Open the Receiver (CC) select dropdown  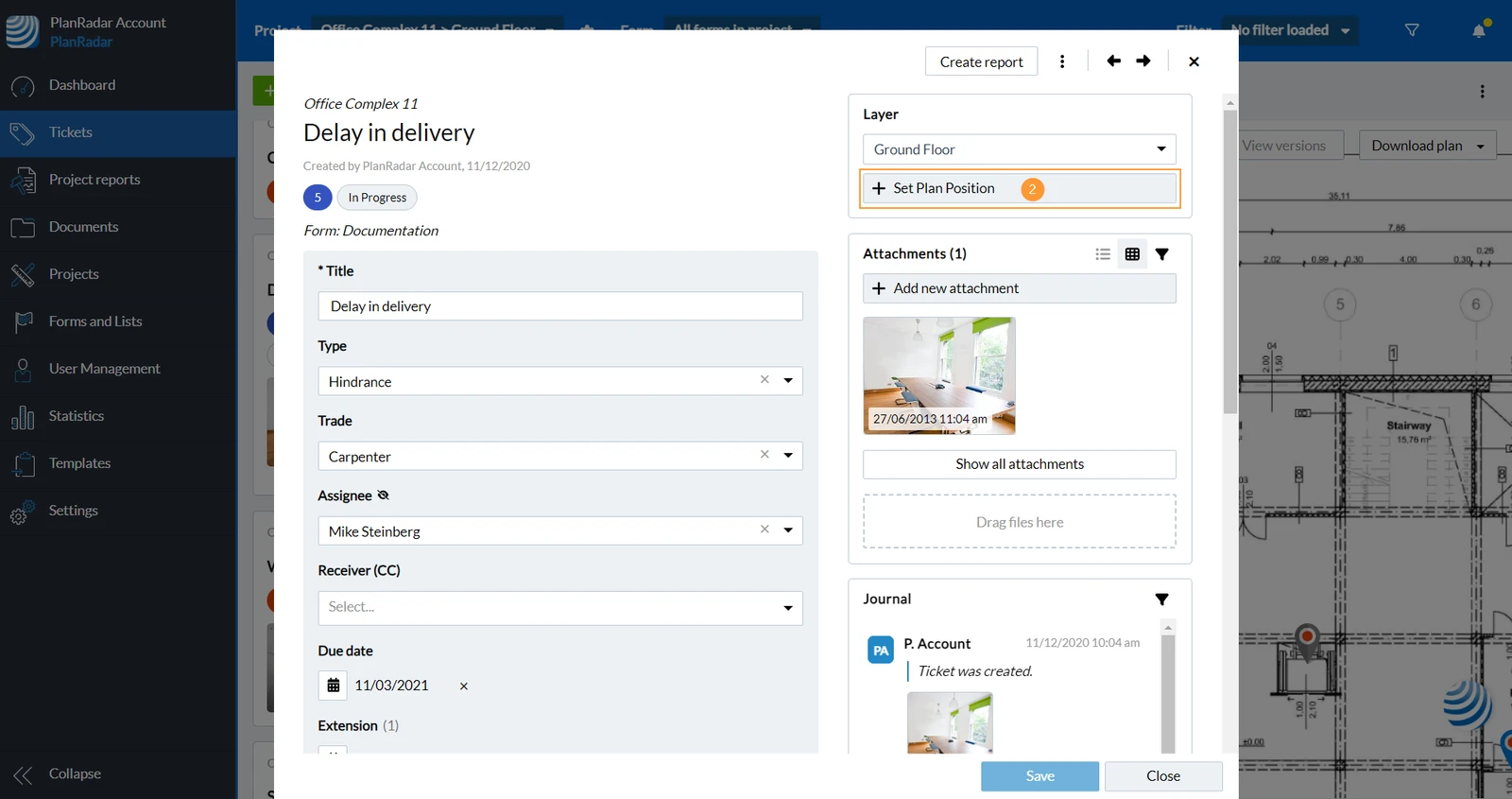click(560, 608)
